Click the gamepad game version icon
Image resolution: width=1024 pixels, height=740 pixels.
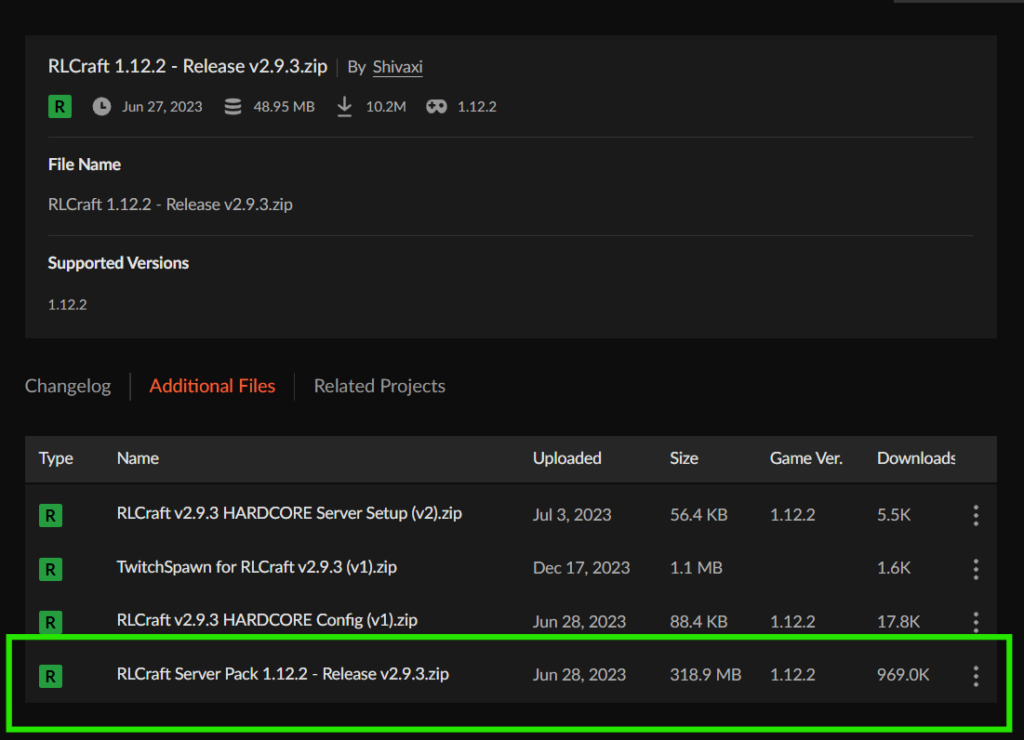436,106
